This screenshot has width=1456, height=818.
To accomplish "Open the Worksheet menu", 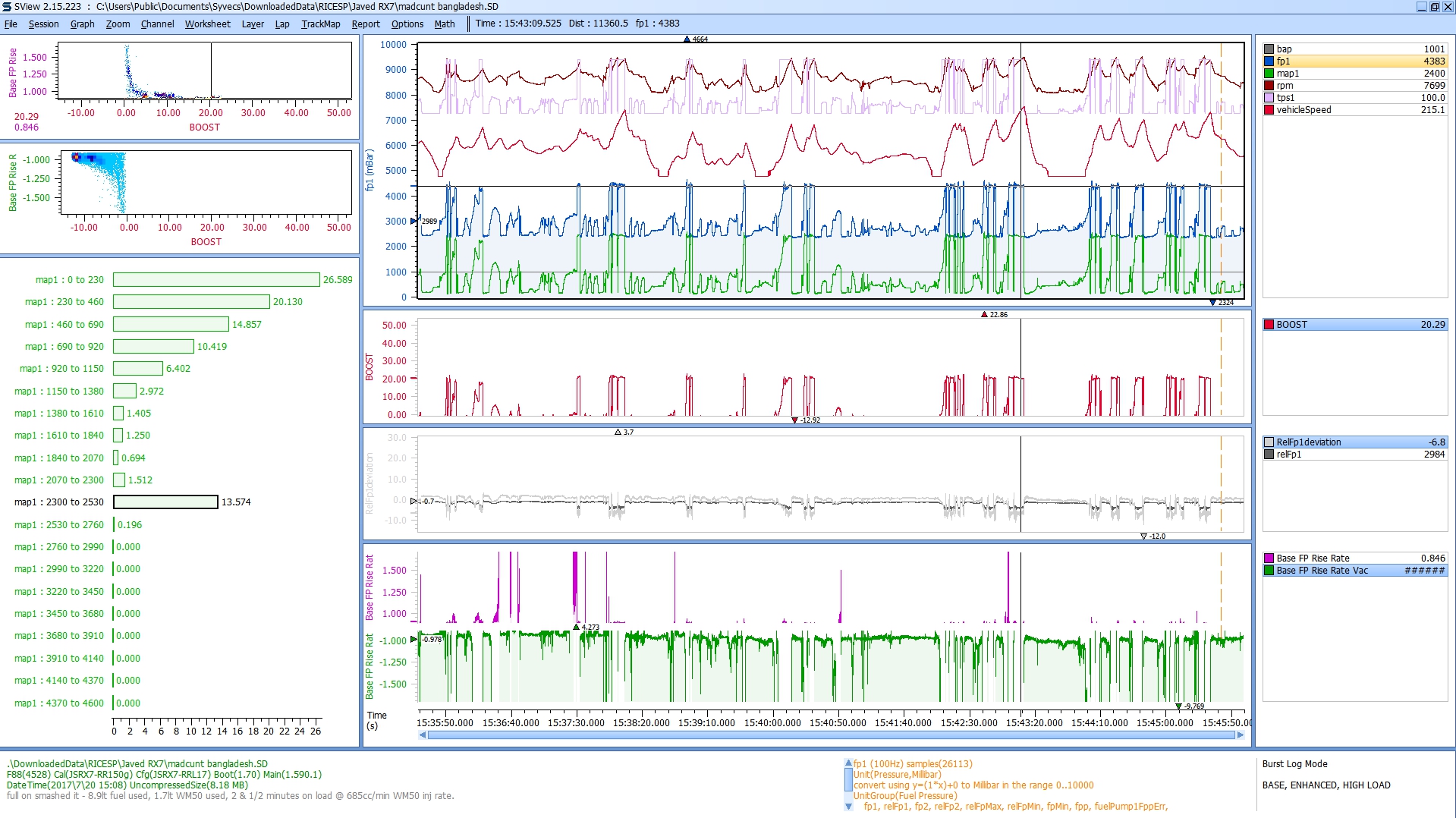I will point(207,24).
